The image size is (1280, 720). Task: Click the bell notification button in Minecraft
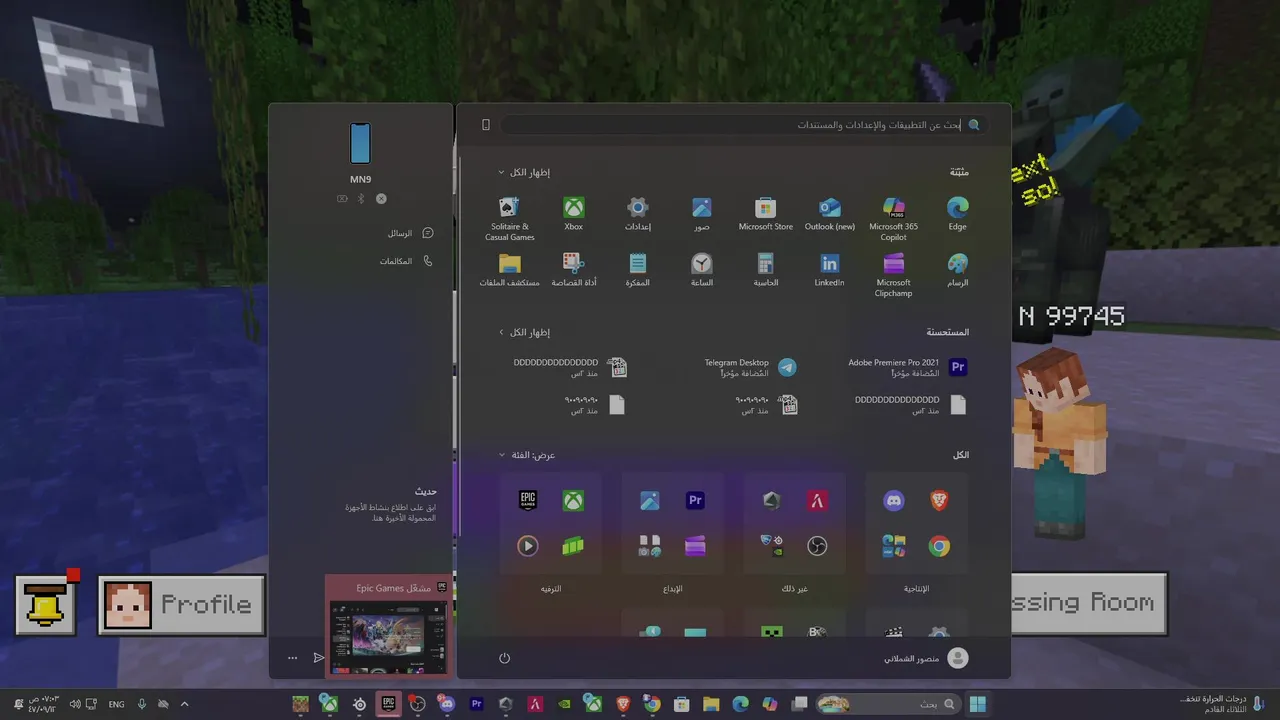click(x=45, y=604)
